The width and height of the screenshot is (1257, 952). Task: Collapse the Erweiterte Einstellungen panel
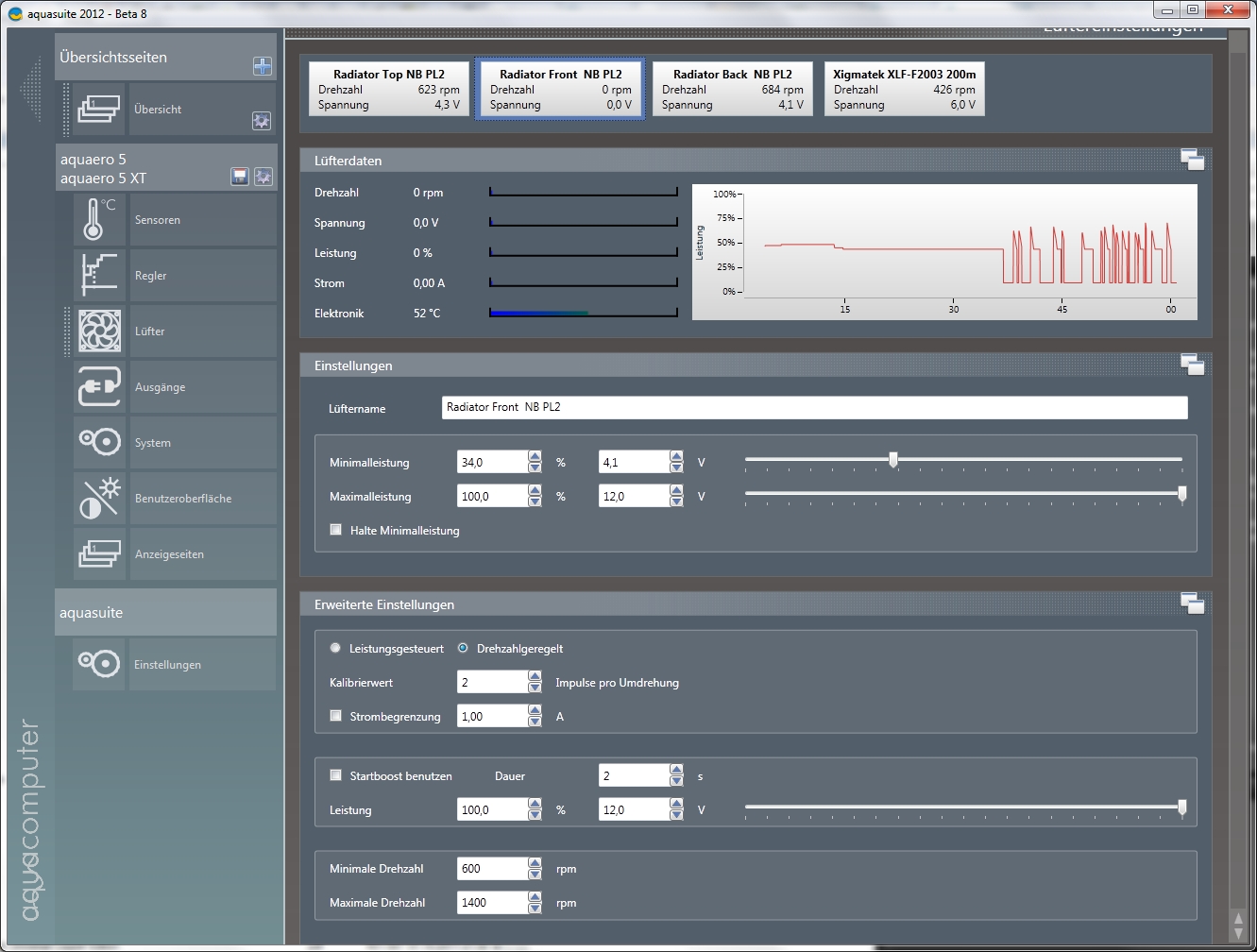1192,603
